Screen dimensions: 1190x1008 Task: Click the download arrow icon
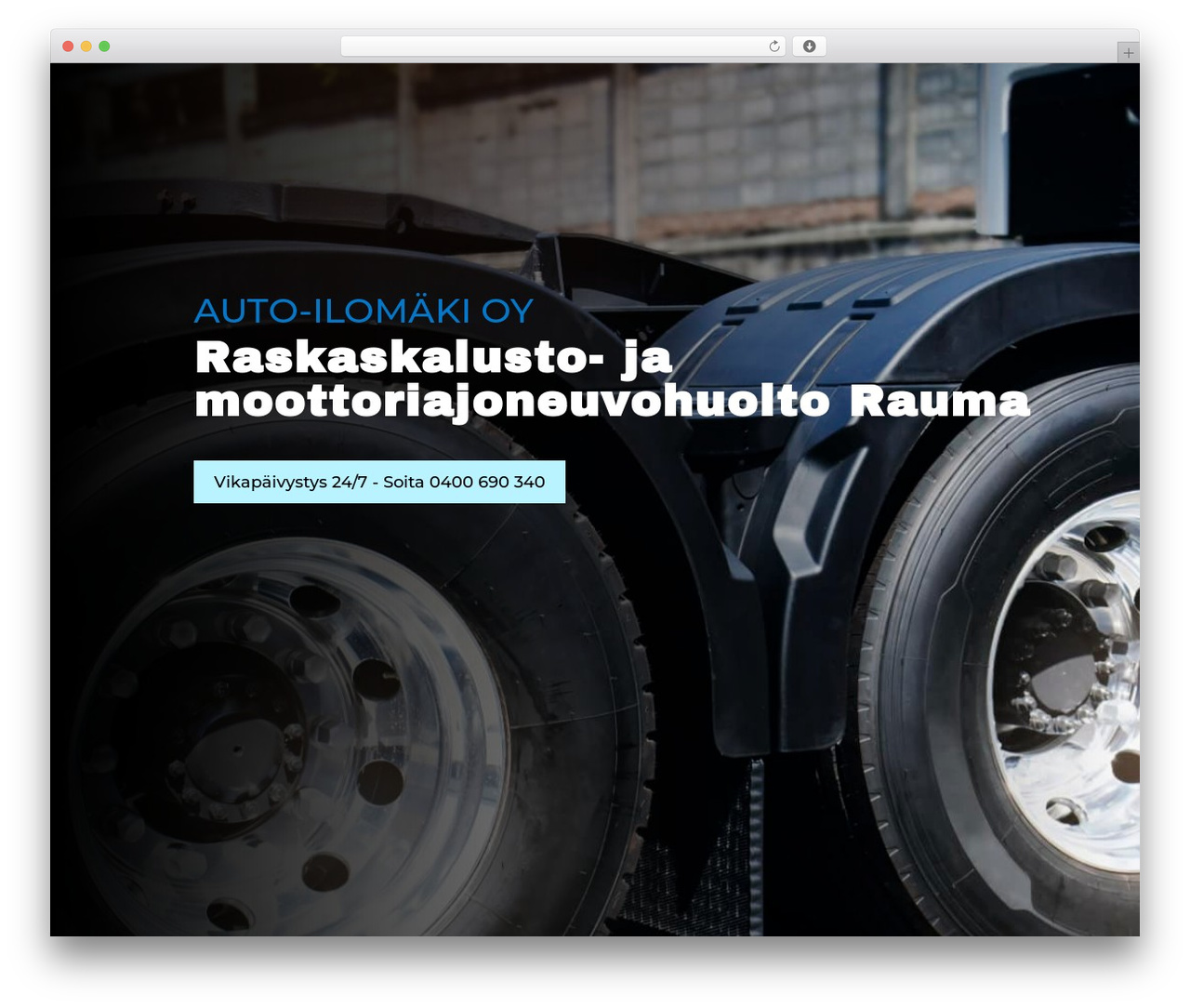(x=809, y=46)
